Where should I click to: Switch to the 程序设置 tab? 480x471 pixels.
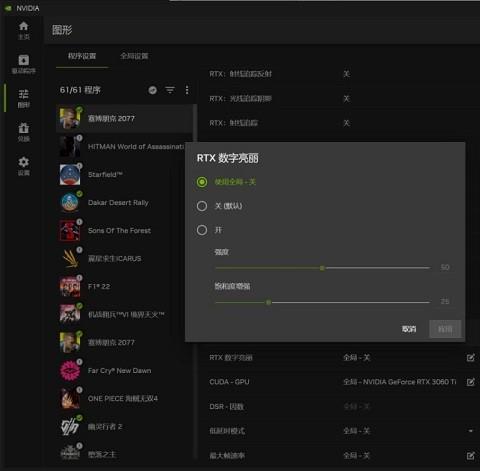pyautogui.click(x=82, y=56)
